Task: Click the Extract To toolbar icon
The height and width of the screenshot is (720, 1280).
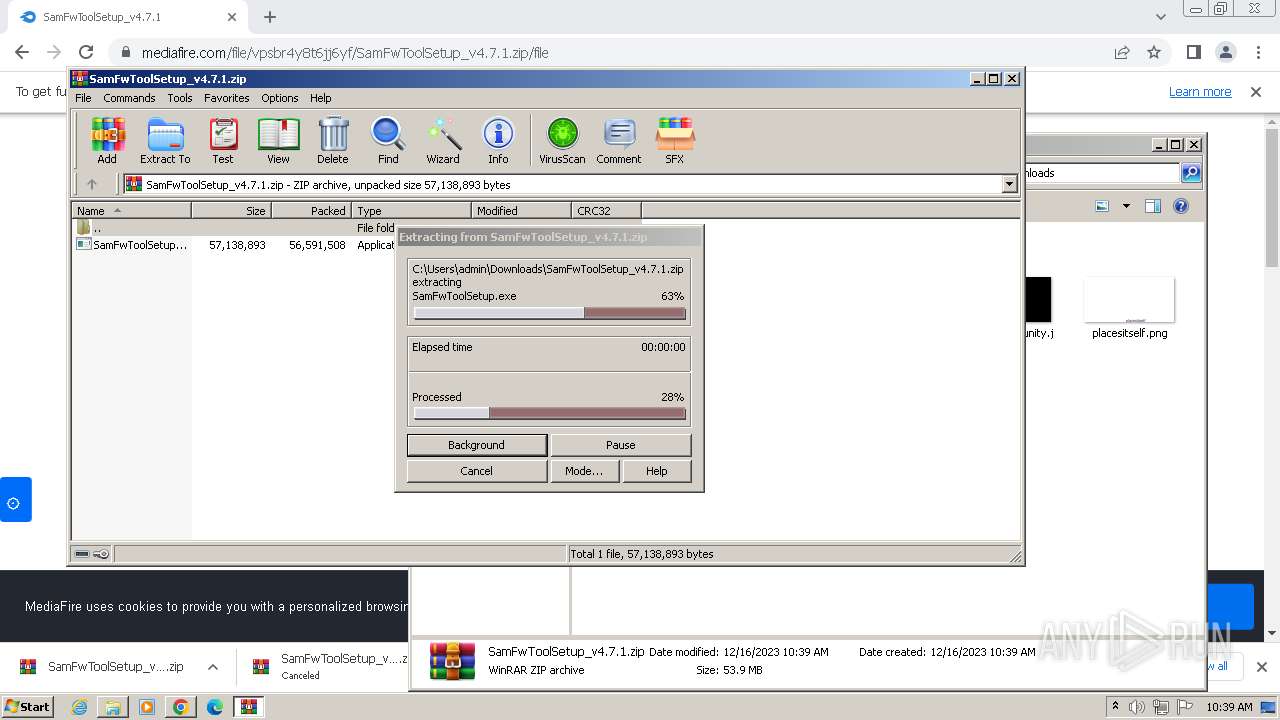Action: 165,140
